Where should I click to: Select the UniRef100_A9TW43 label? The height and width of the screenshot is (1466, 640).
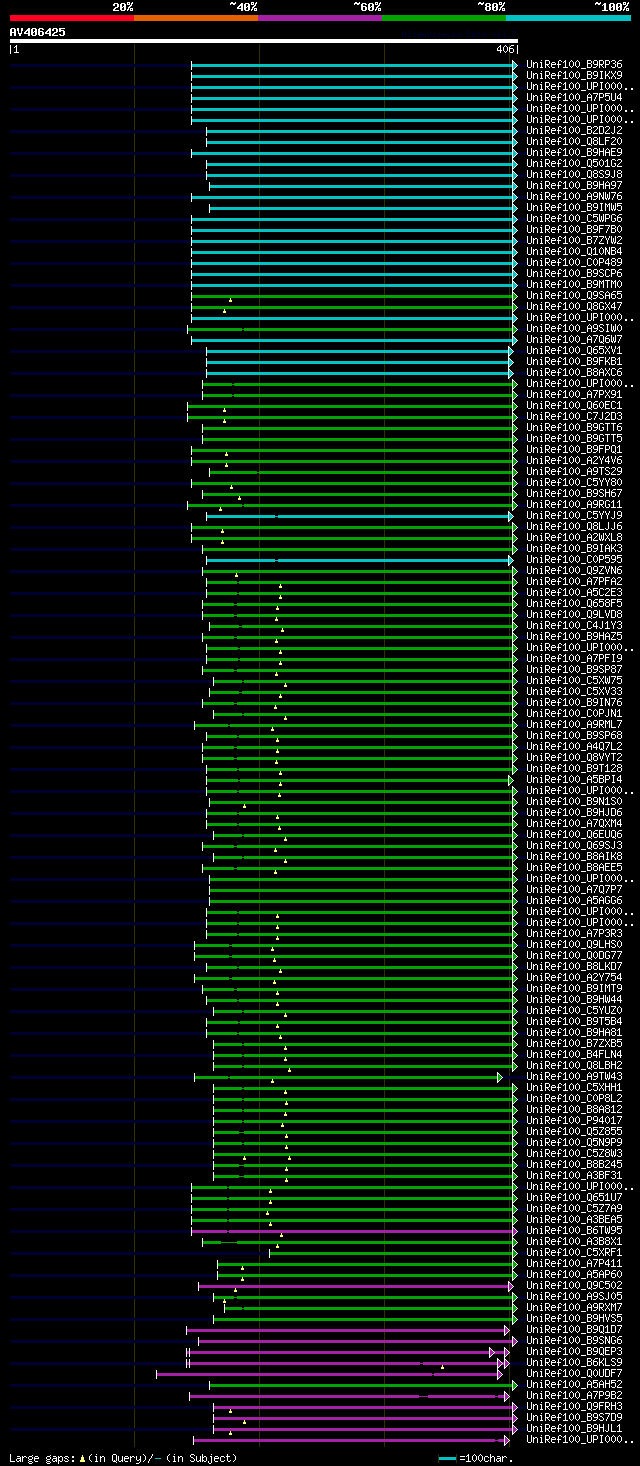(x=574, y=1076)
